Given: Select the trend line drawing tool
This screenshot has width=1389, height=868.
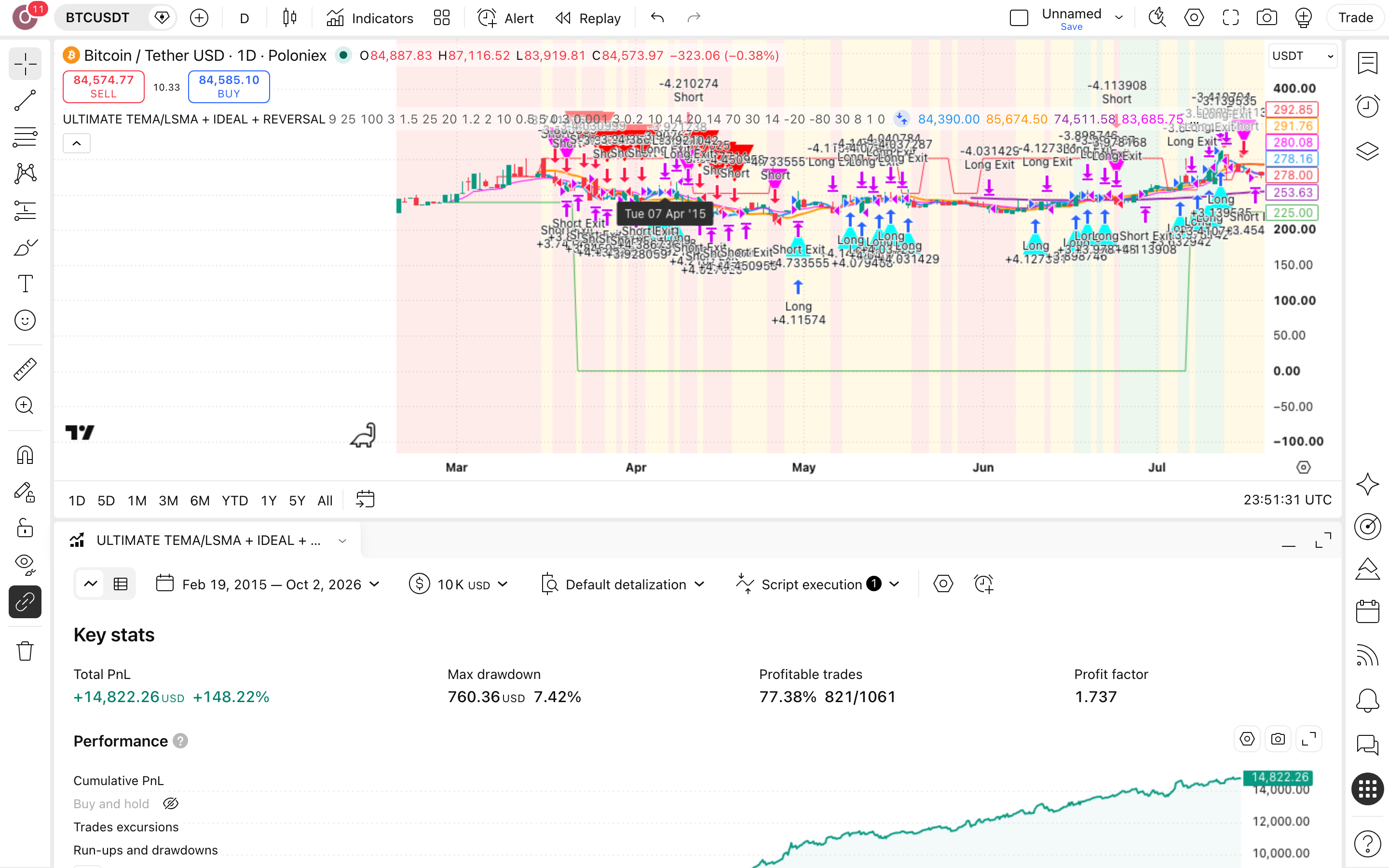Looking at the screenshot, I should point(25,100).
